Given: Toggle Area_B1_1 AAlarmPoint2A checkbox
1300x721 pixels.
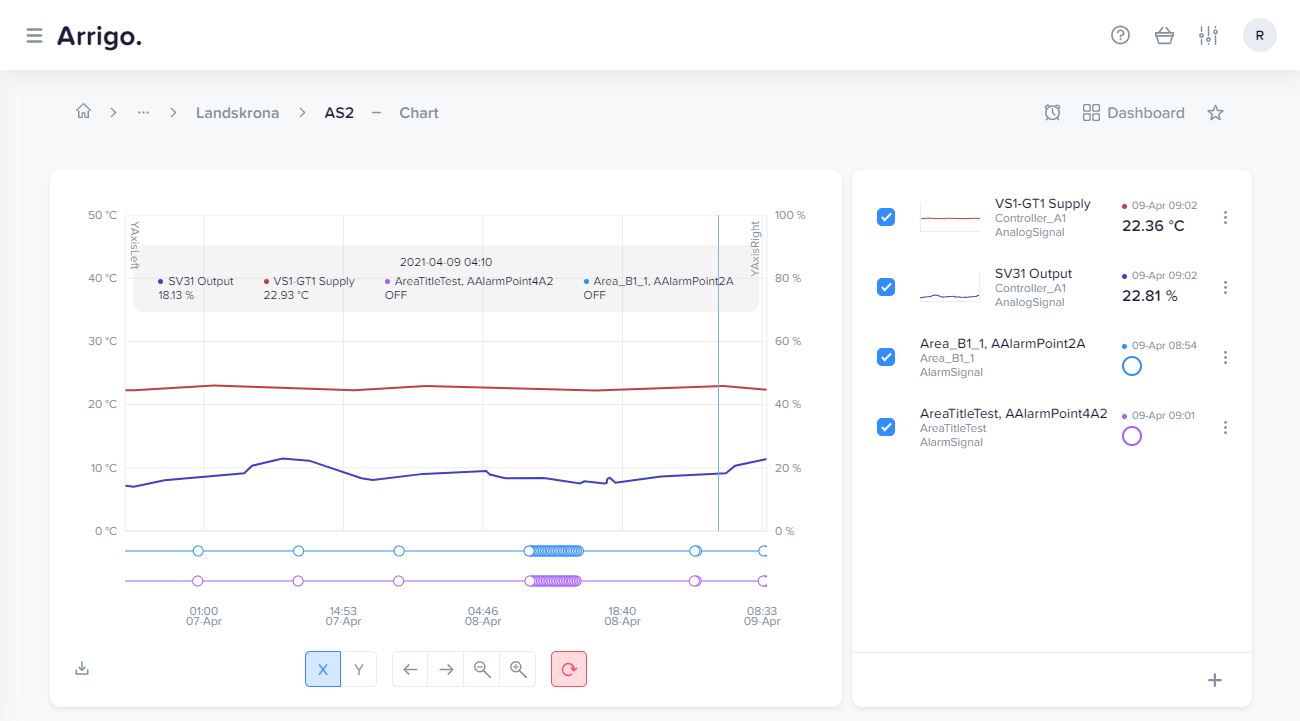Looking at the screenshot, I should tap(886, 357).
